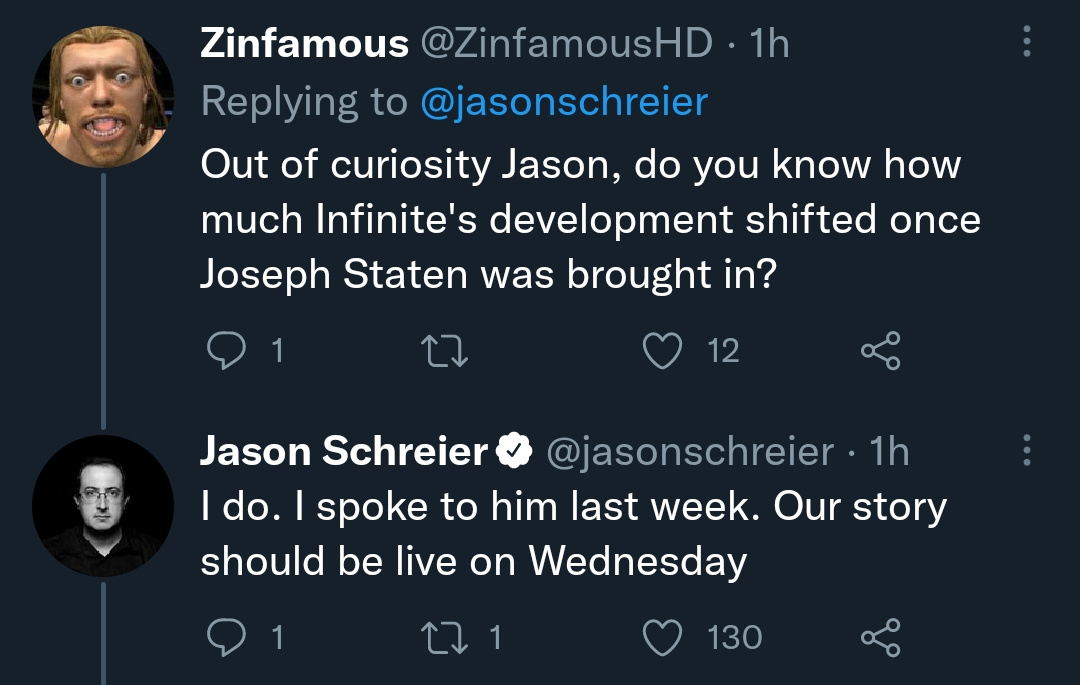The height and width of the screenshot is (685, 1080).
Task: Visit the Zinfamous display name profile
Action: click(x=304, y=43)
